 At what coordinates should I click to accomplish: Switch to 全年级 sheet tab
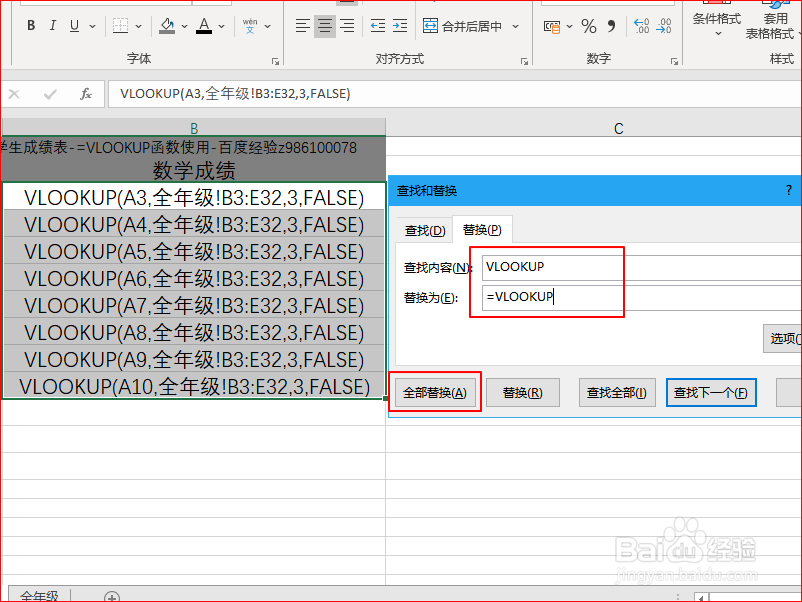tap(39, 596)
